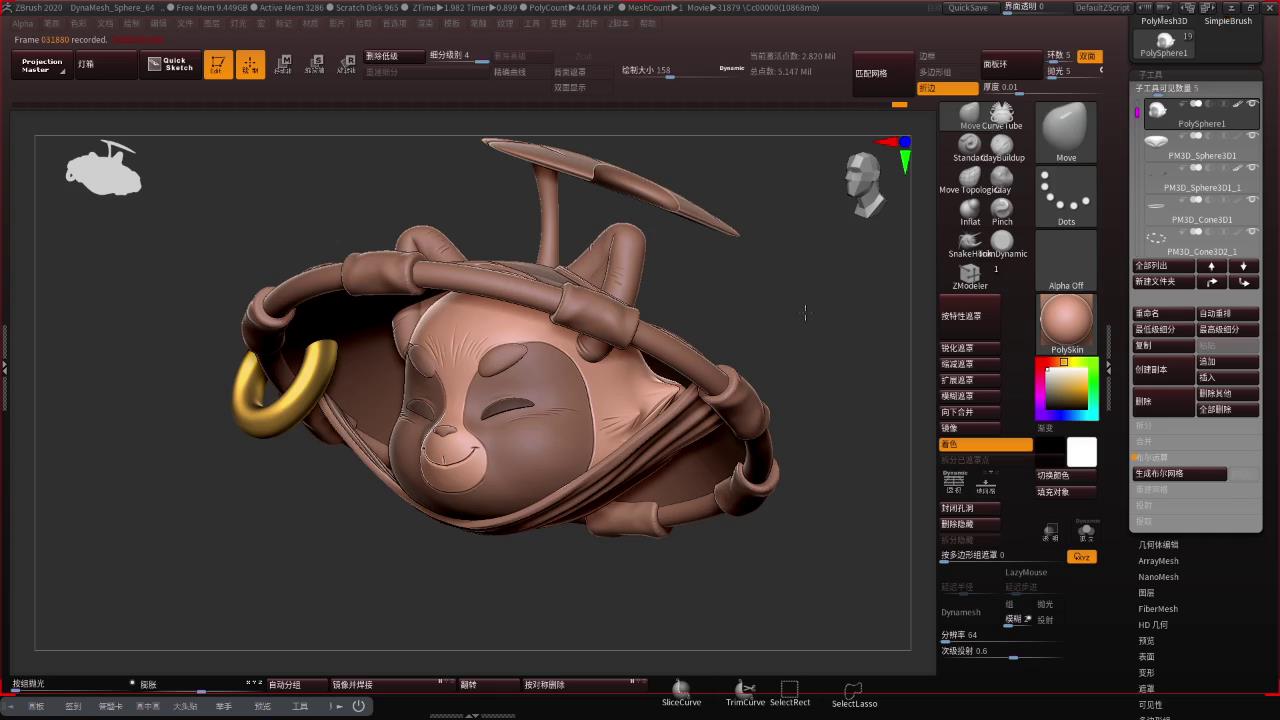The image size is (1280, 720).
Task: Toggle the 着色 (colorize) button
Action: click(x=985, y=444)
